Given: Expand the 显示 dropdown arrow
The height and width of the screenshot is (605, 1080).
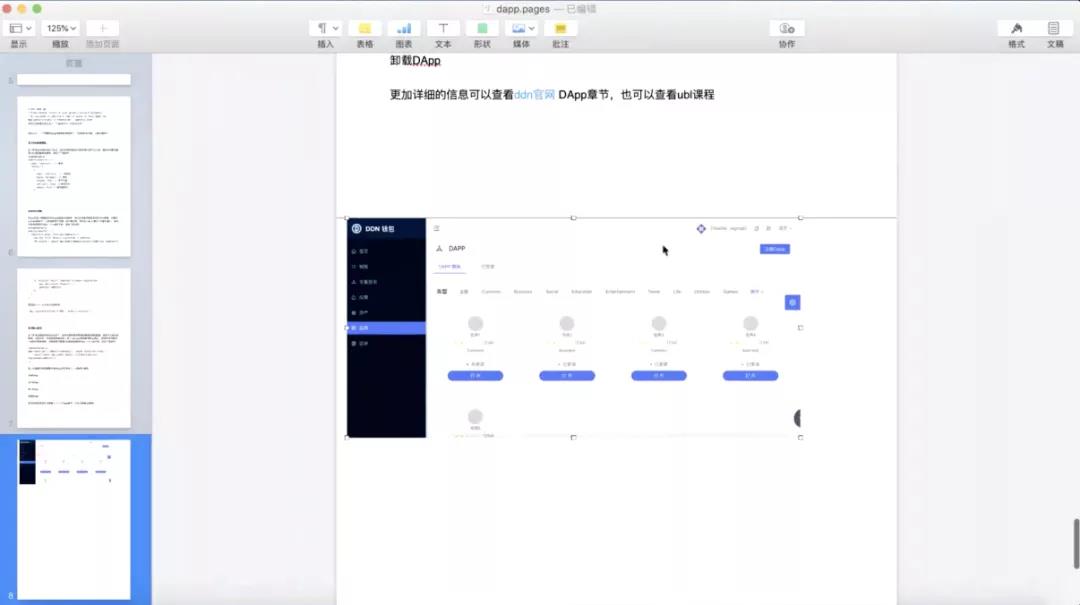Looking at the screenshot, I should pyautogui.click(x=26, y=27).
